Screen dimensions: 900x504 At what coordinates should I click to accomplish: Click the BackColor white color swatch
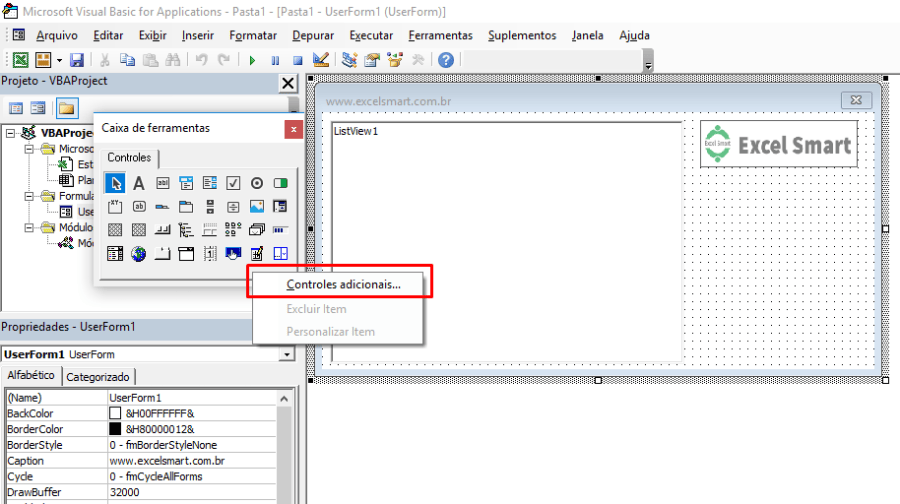click(115, 413)
